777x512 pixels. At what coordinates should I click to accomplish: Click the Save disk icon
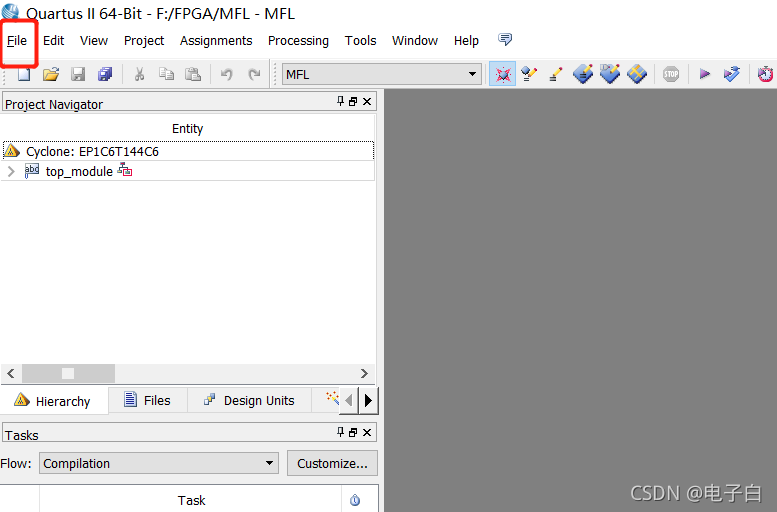click(x=78, y=74)
